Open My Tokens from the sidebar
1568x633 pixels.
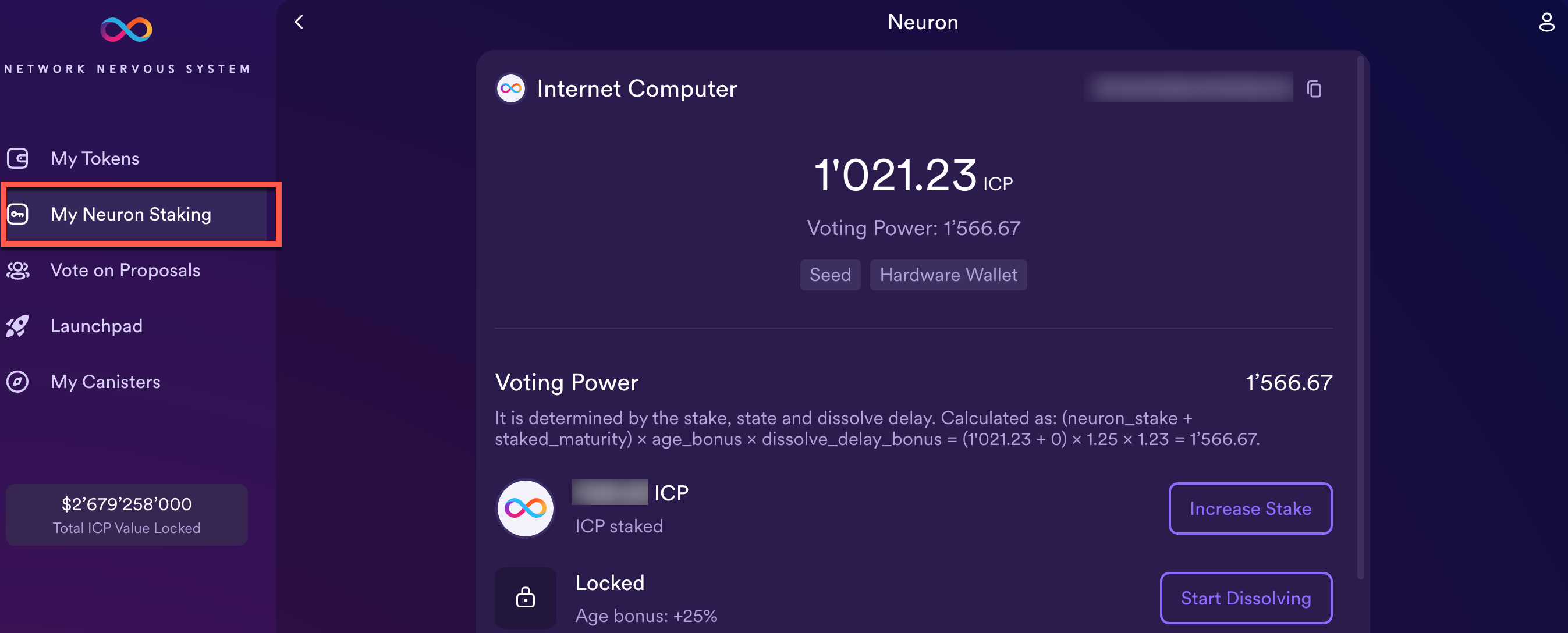(94, 158)
